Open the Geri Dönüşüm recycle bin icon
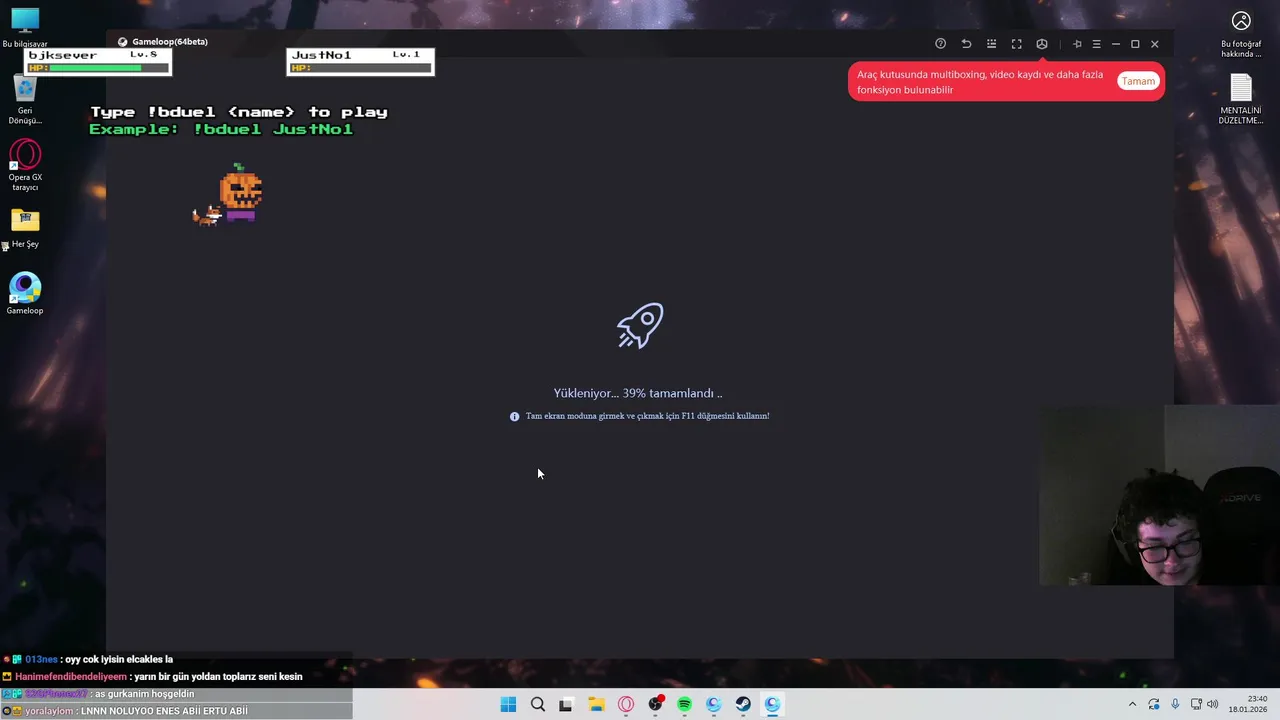 click(x=25, y=100)
